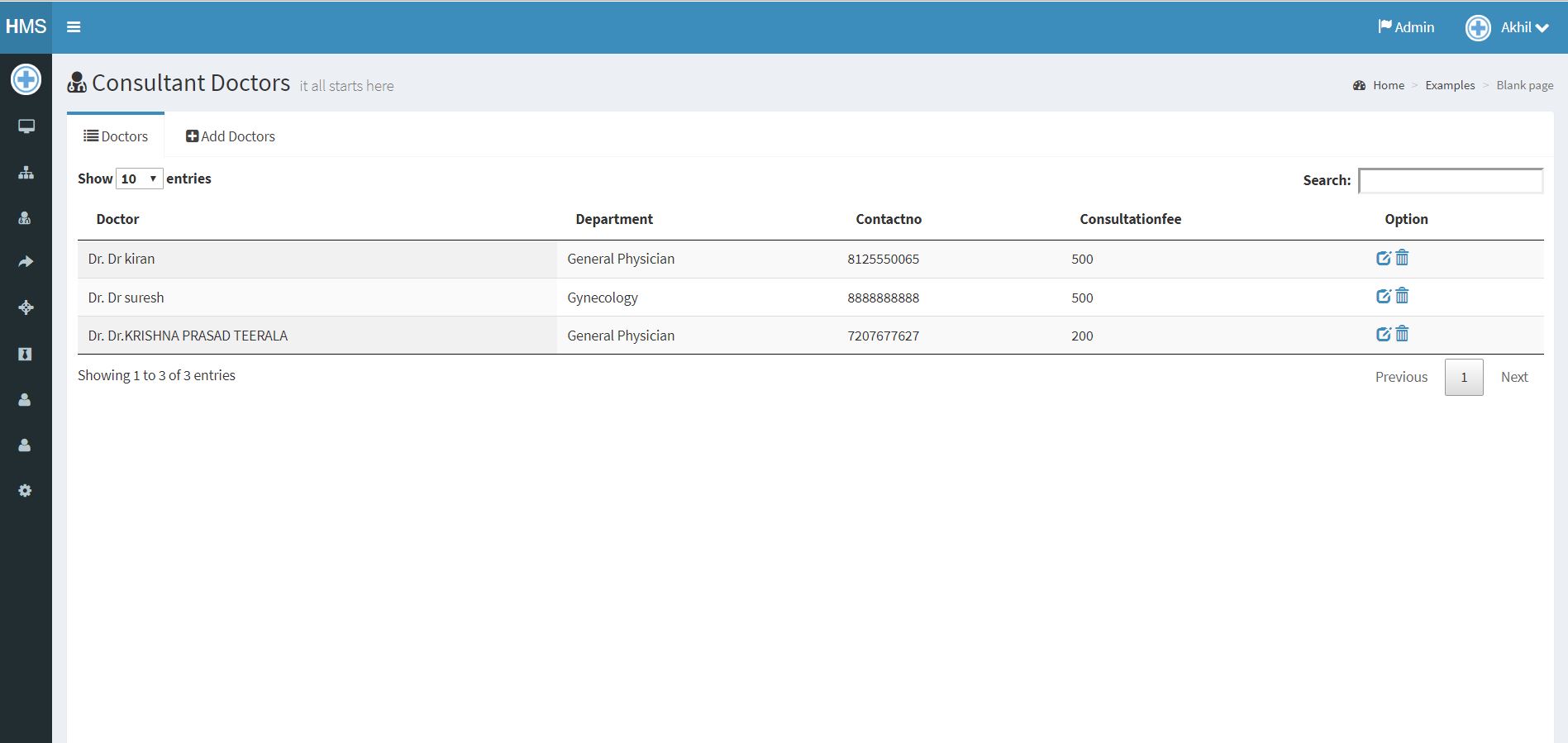
Task: Toggle the hamburger sidebar menu
Action: 74,27
